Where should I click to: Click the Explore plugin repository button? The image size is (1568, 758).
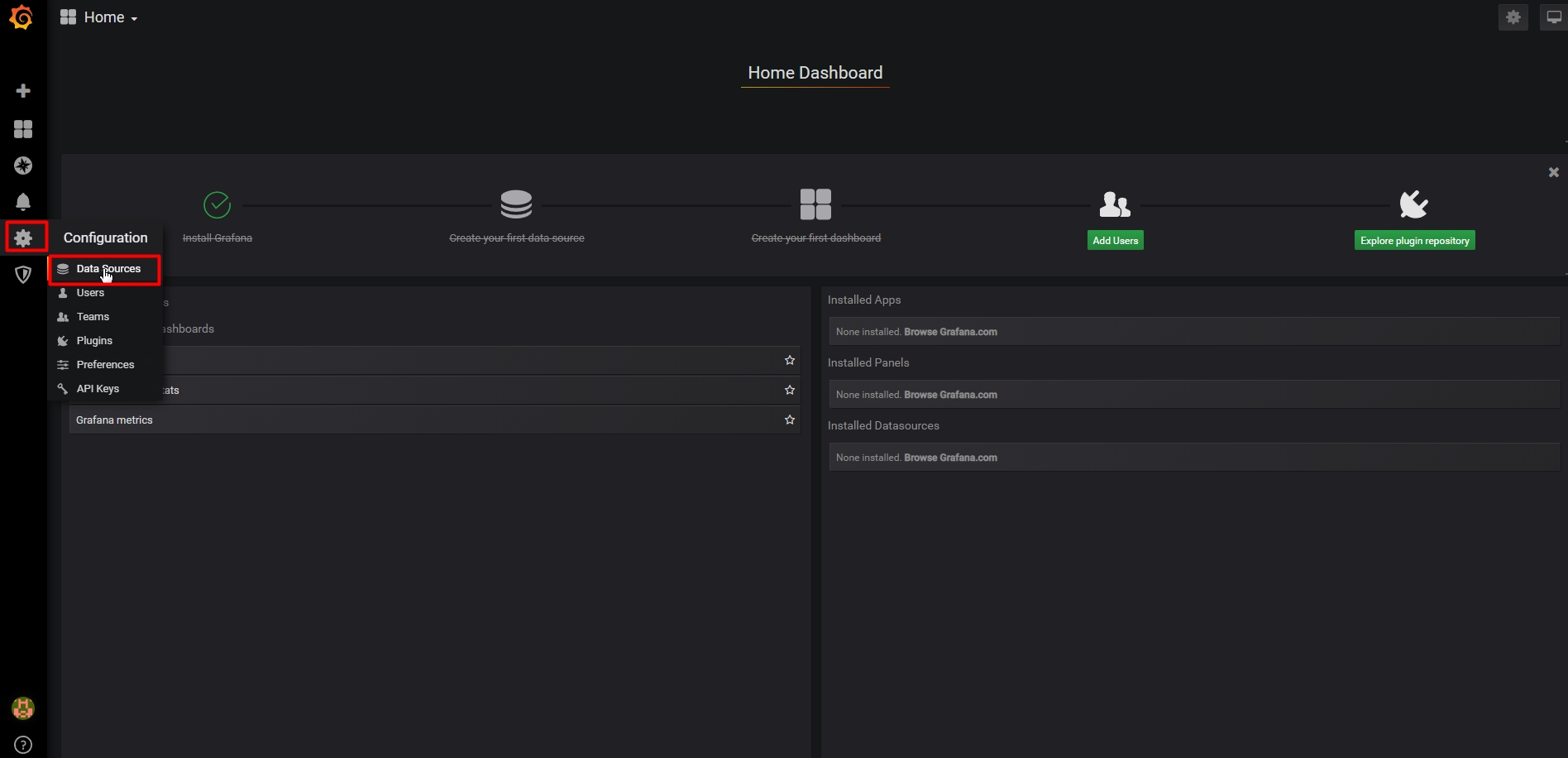click(1414, 241)
